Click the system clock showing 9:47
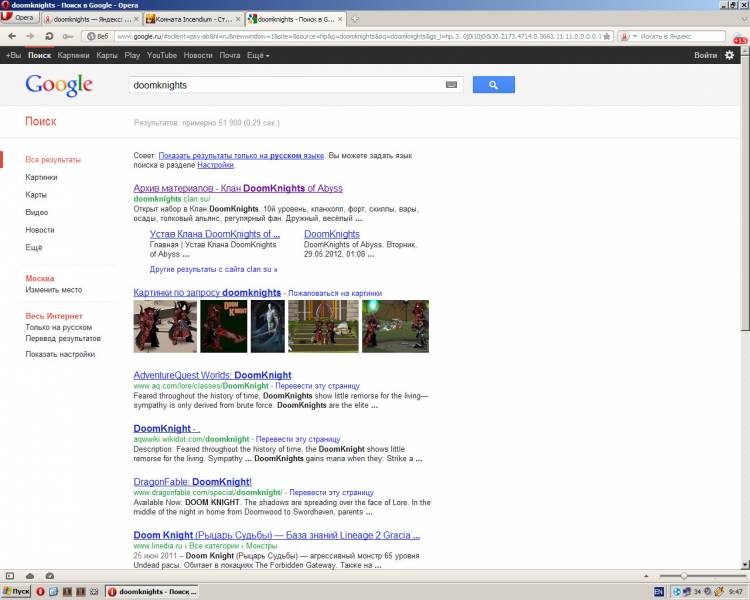 (x=736, y=592)
